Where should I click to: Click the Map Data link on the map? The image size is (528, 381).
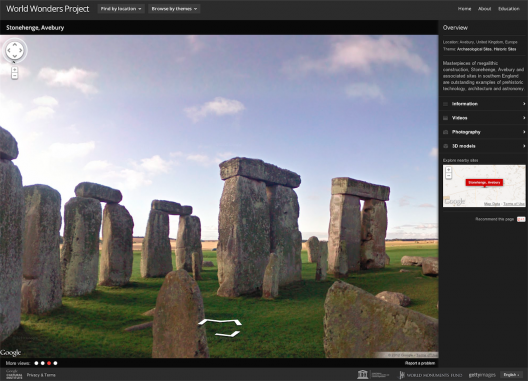coord(492,204)
